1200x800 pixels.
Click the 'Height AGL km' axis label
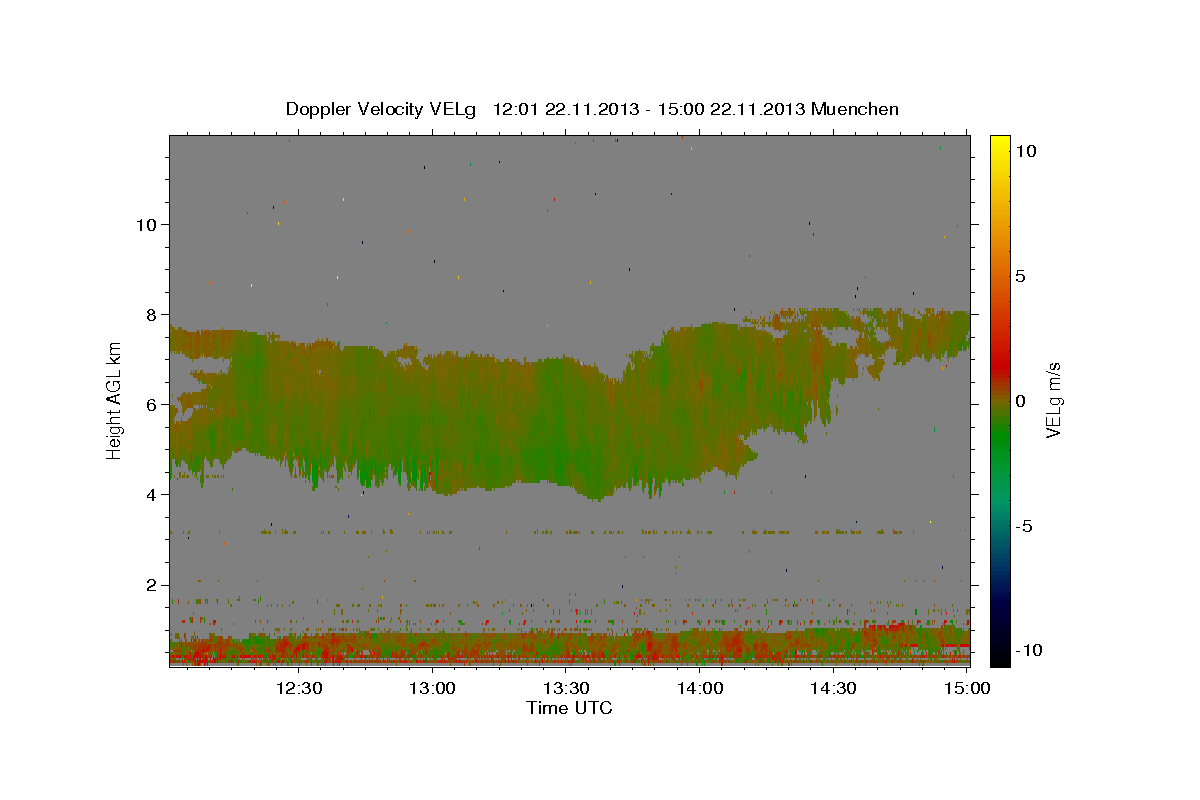(x=115, y=399)
